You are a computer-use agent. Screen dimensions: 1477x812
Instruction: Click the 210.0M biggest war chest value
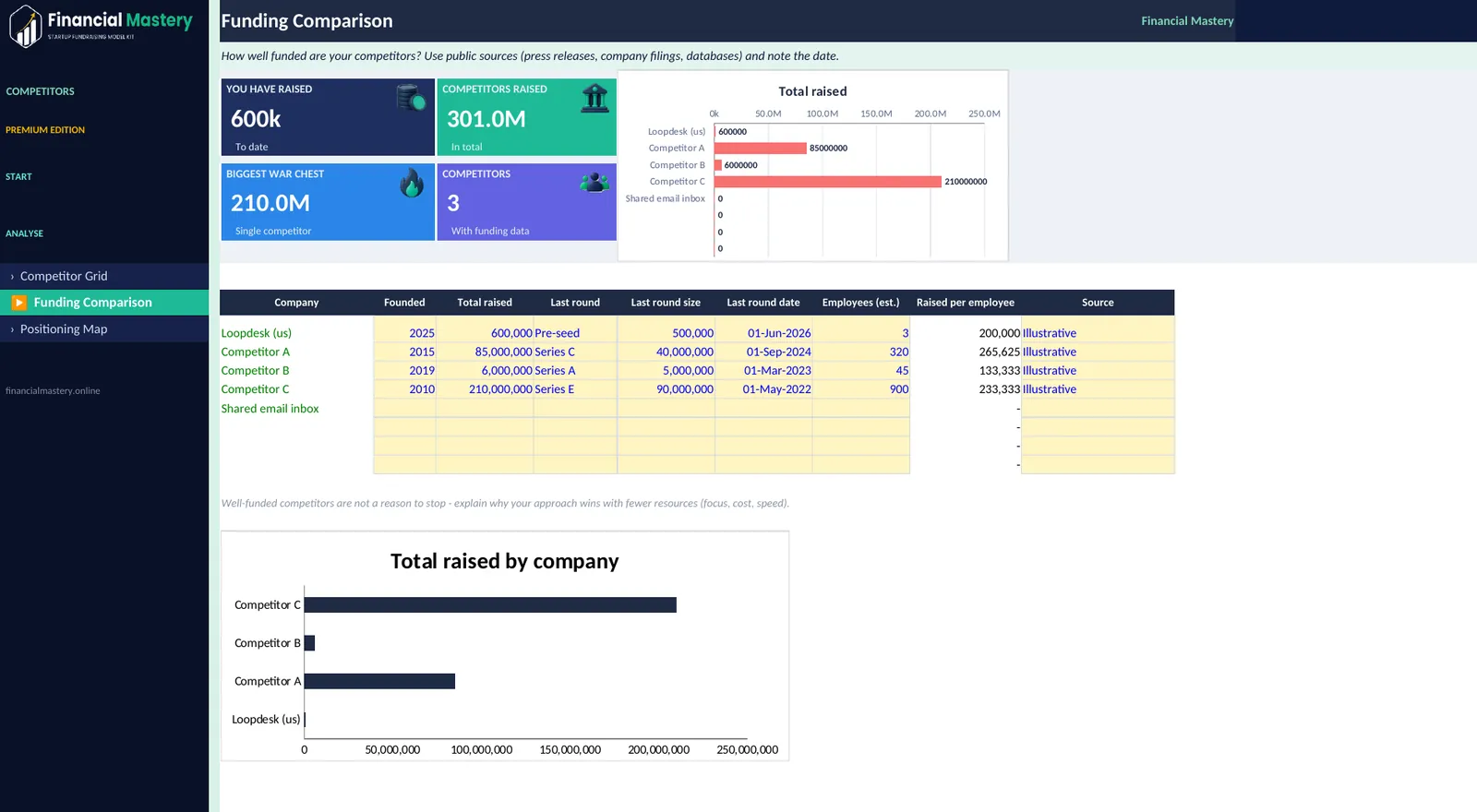coord(270,203)
